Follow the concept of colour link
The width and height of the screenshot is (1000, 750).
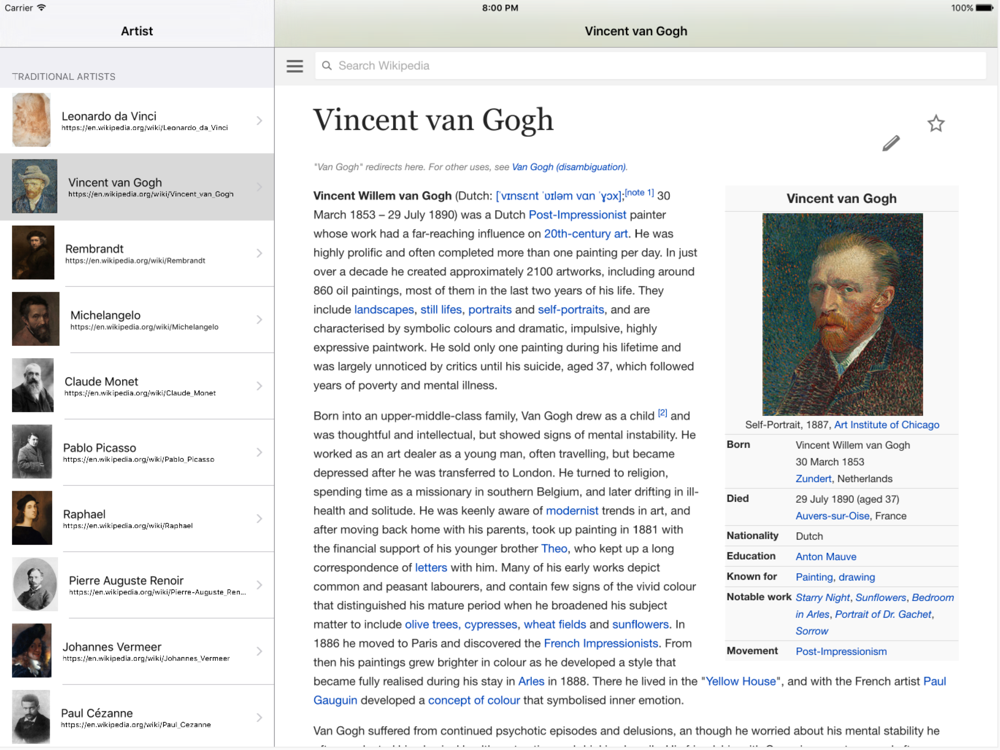point(474,700)
